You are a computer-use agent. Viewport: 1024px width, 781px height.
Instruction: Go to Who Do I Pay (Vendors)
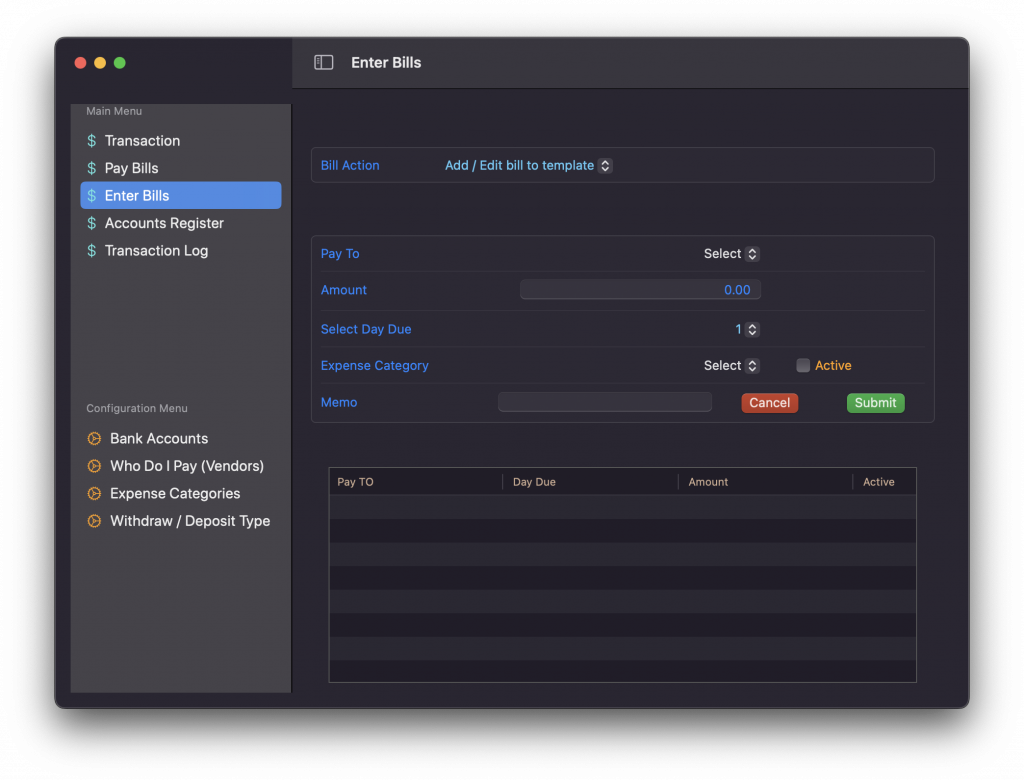pyautogui.click(x=186, y=466)
